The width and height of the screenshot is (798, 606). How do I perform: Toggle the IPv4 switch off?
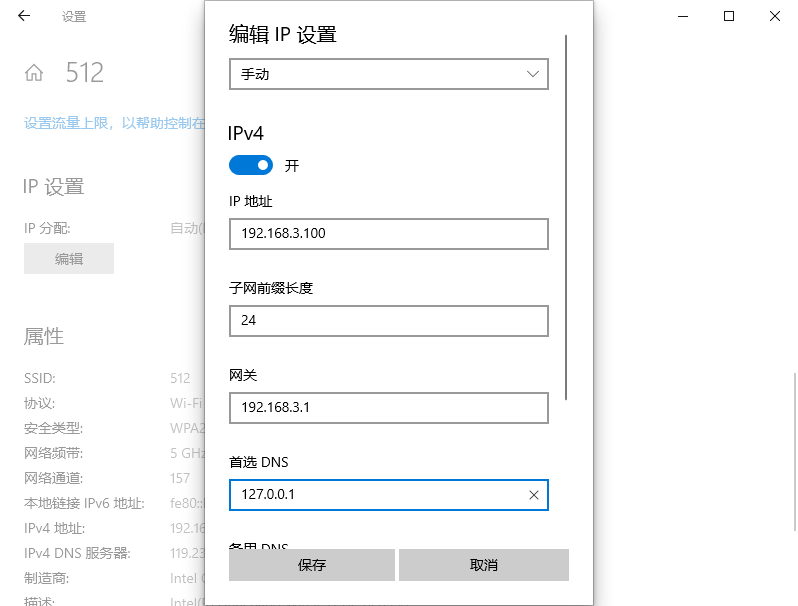(251, 165)
